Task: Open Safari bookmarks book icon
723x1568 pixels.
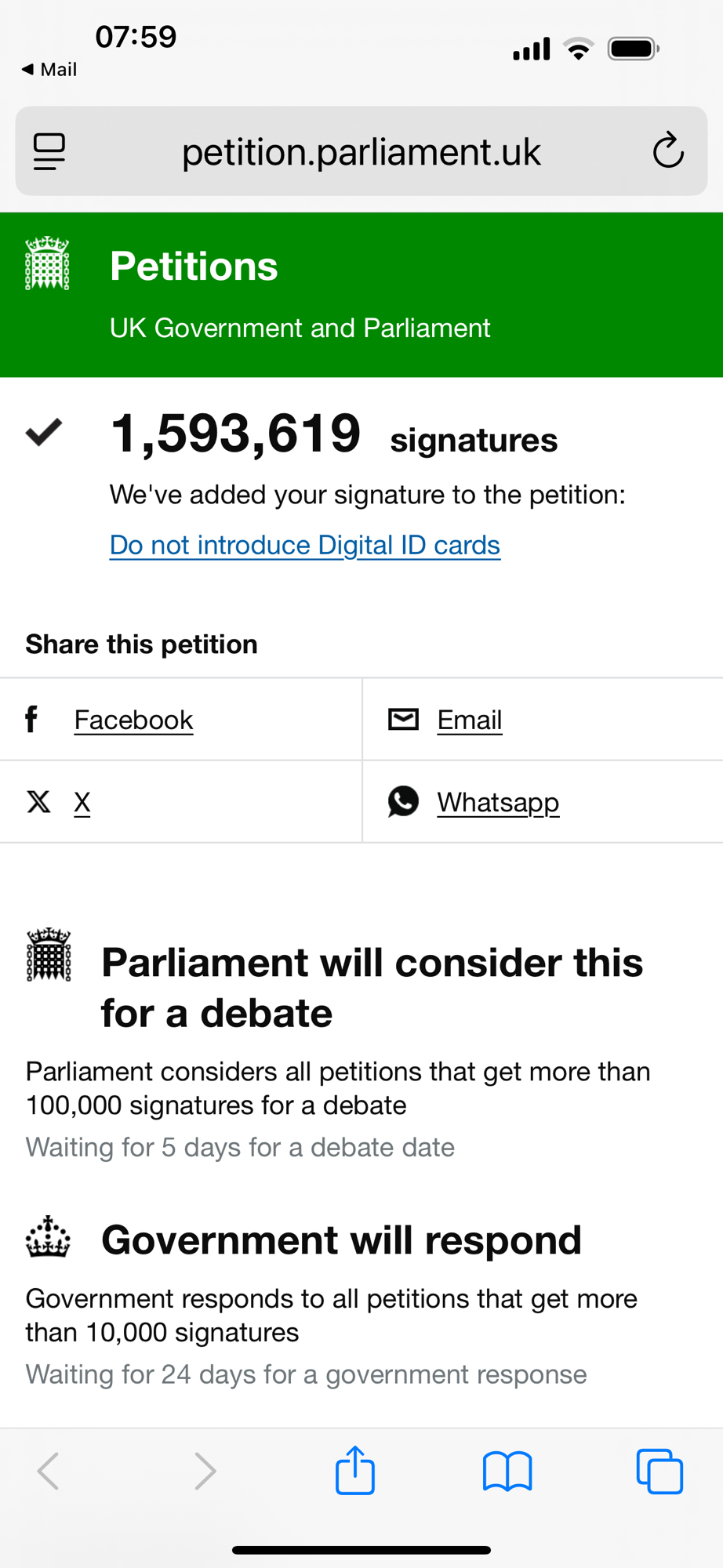Action: pos(507,1471)
